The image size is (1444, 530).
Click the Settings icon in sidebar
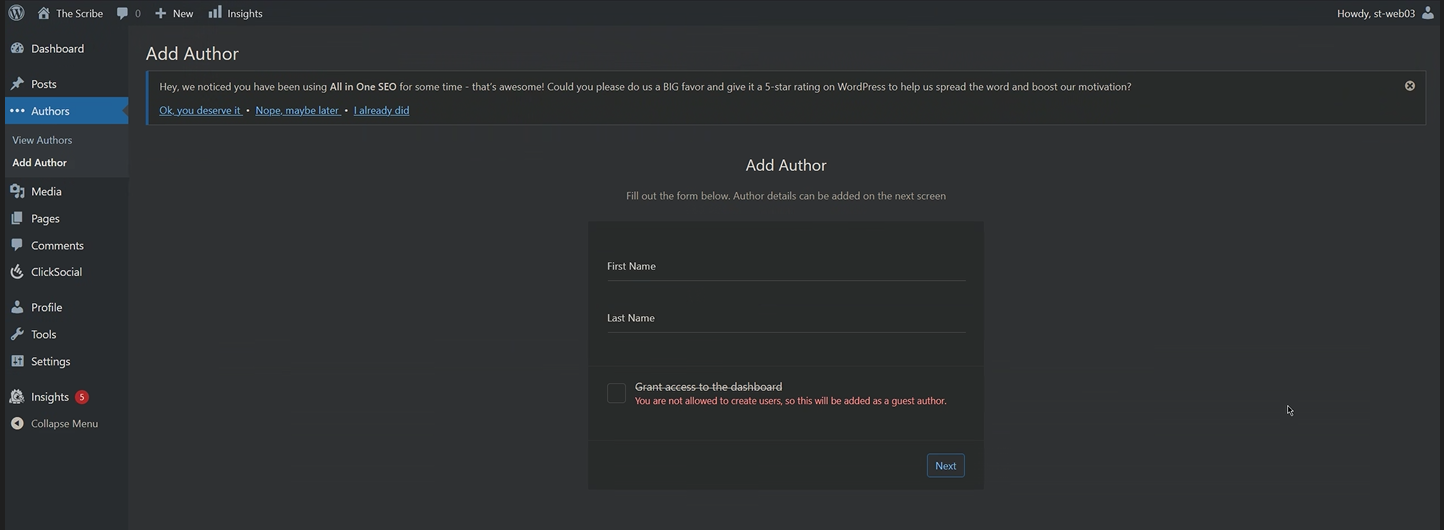click(x=17, y=361)
